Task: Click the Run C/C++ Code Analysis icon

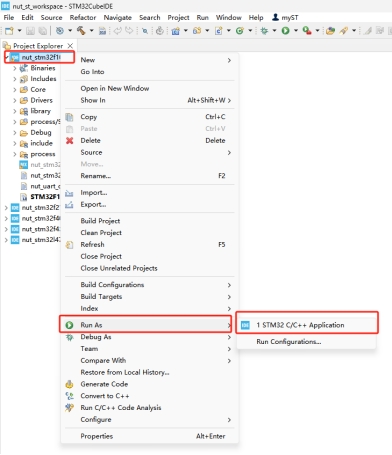Action: 69,408
